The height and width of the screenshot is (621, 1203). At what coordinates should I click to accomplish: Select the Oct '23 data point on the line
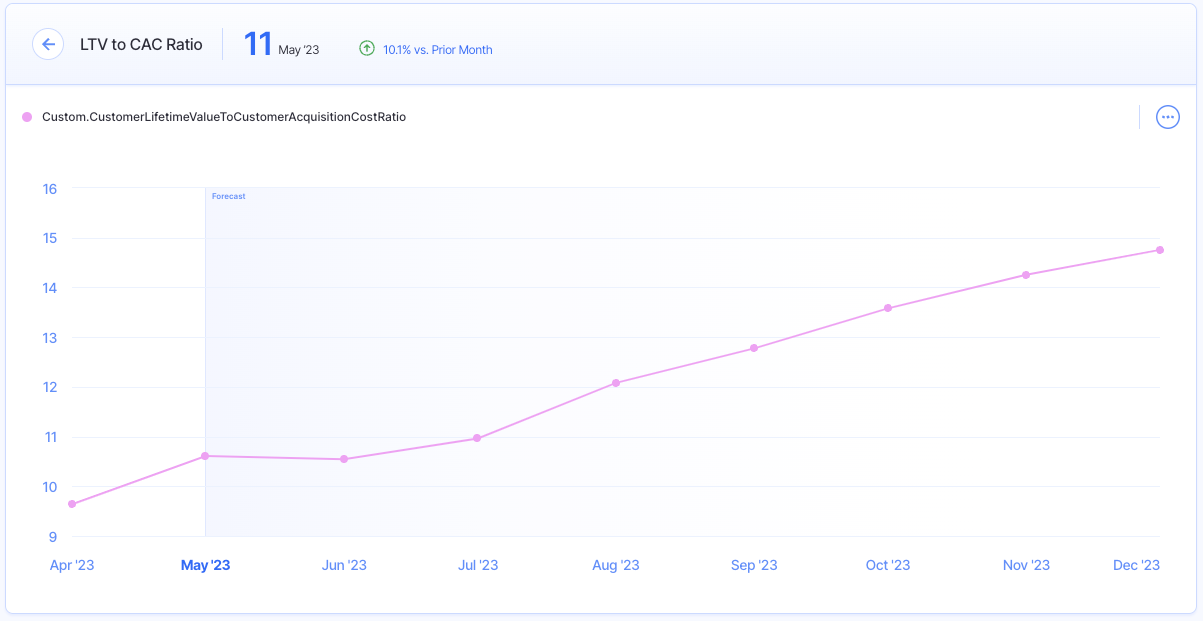click(888, 308)
